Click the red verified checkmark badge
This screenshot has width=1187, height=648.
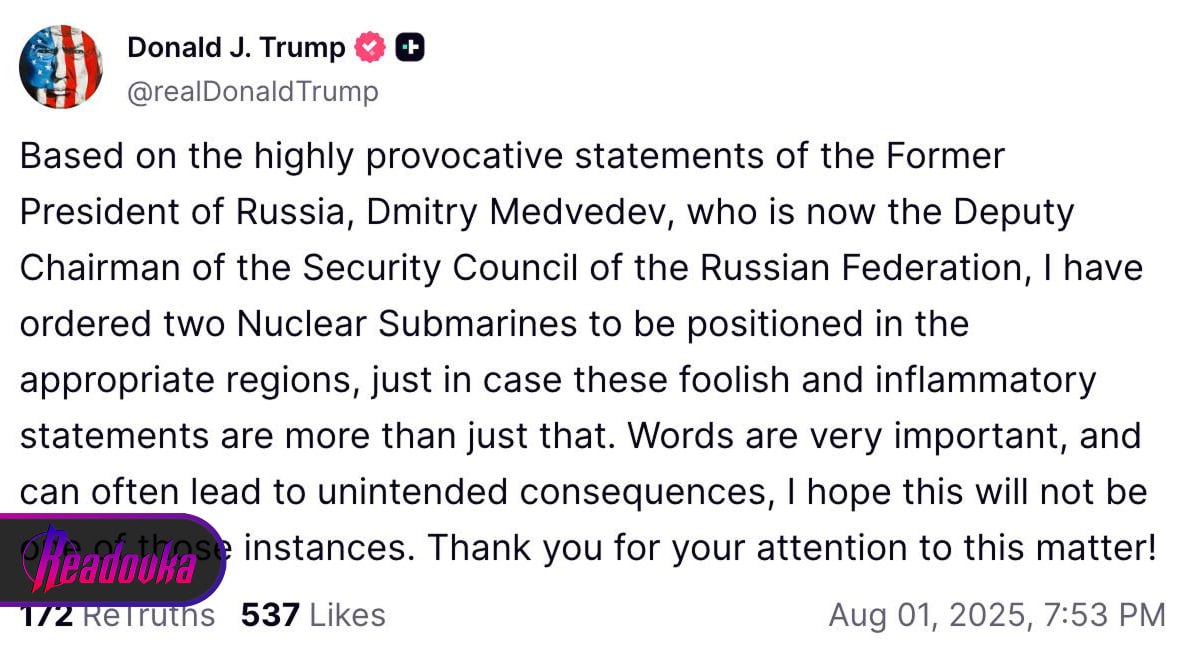coord(371,47)
